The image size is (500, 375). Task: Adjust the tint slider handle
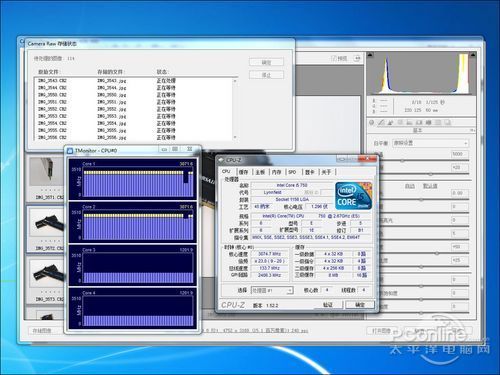tap(431, 174)
